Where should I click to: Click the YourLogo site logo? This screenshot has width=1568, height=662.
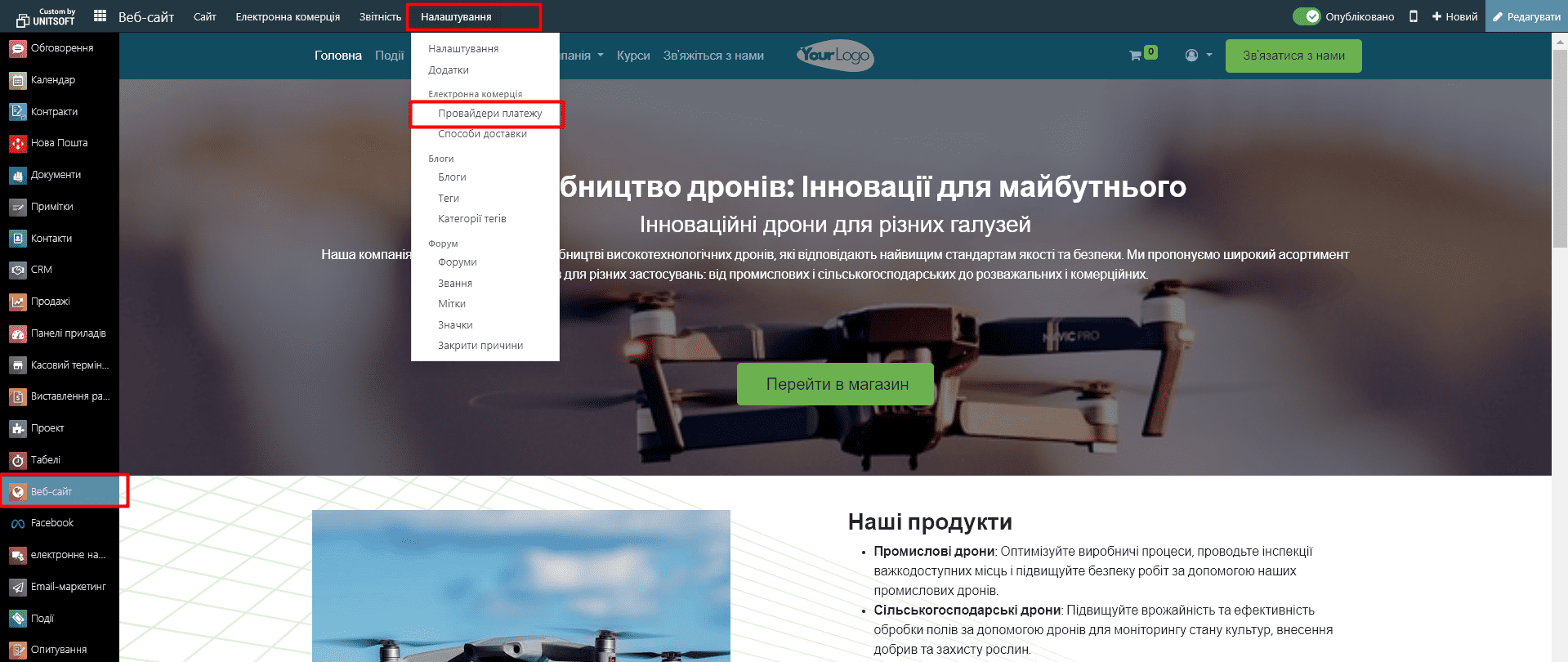pyautogui.click(x=835, y=56)
